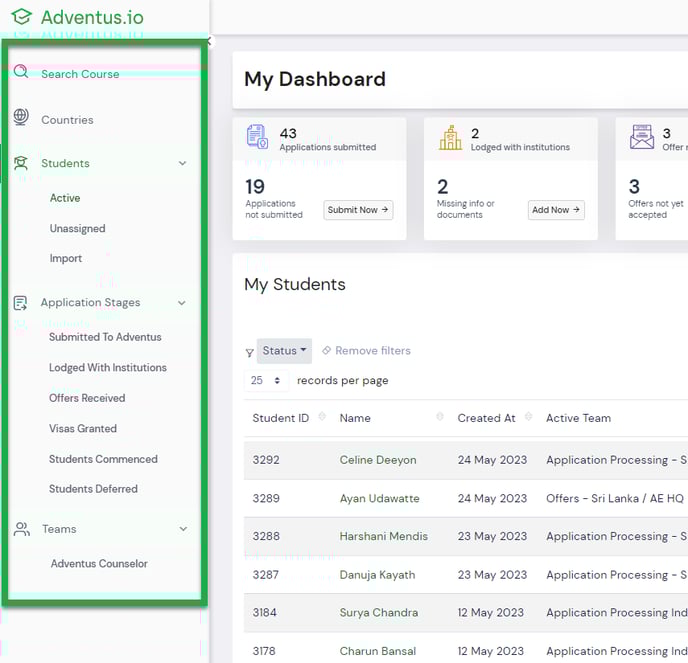Open Search Course in the sidebar
Screen dimensions: 688x663
click(80, 74)
